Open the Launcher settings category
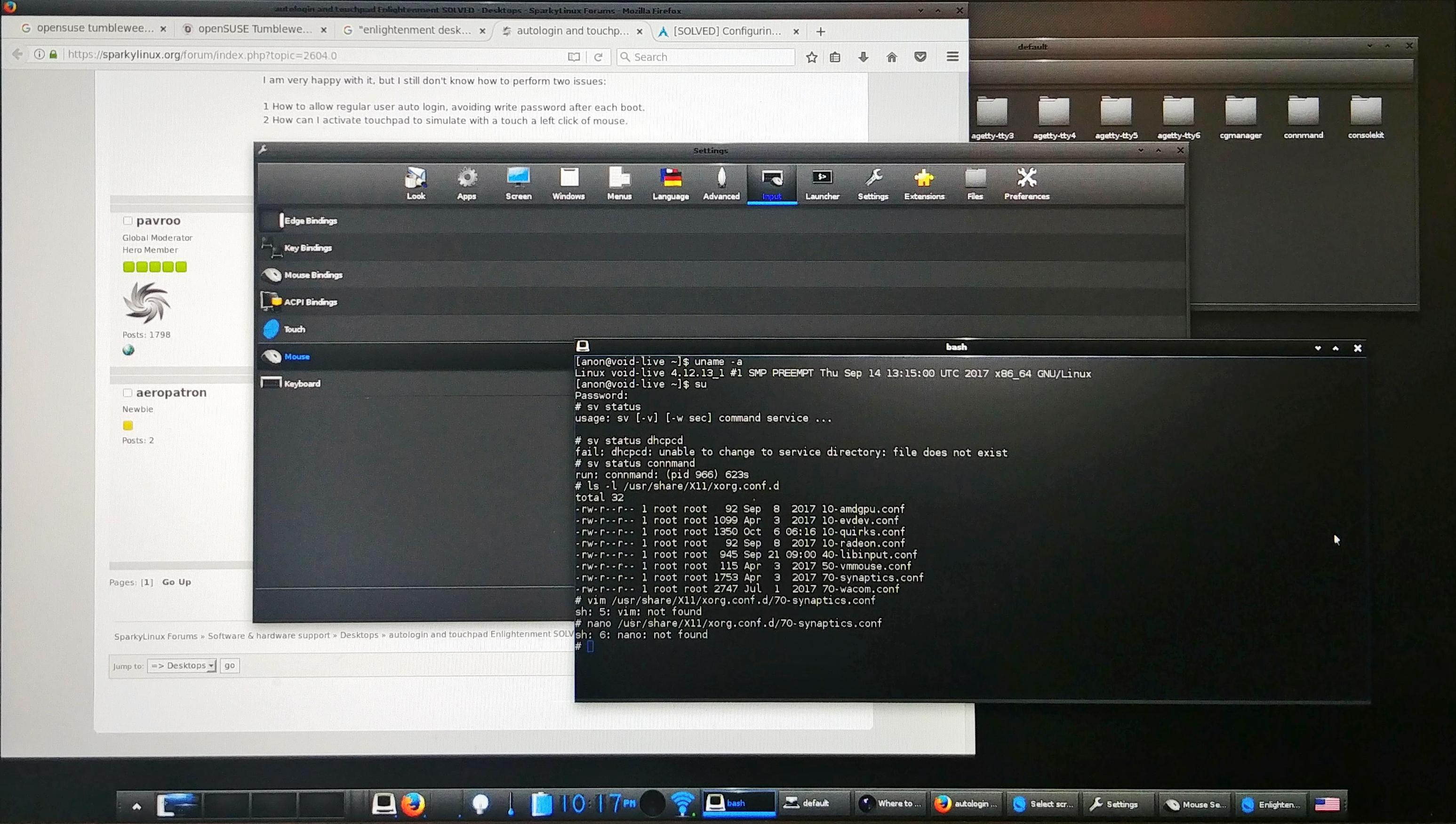 pos(822,184)
